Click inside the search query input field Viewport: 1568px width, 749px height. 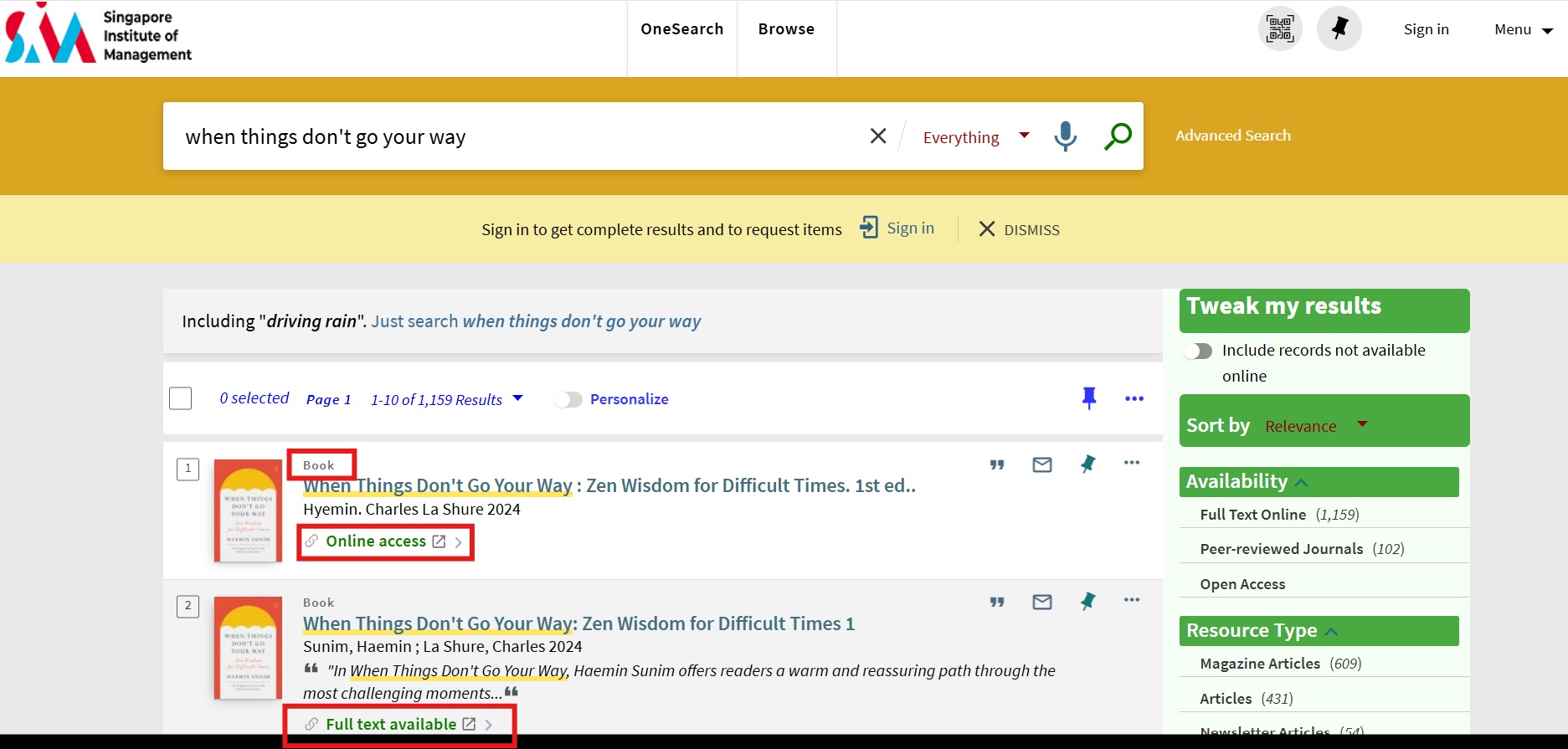point(519,136)
